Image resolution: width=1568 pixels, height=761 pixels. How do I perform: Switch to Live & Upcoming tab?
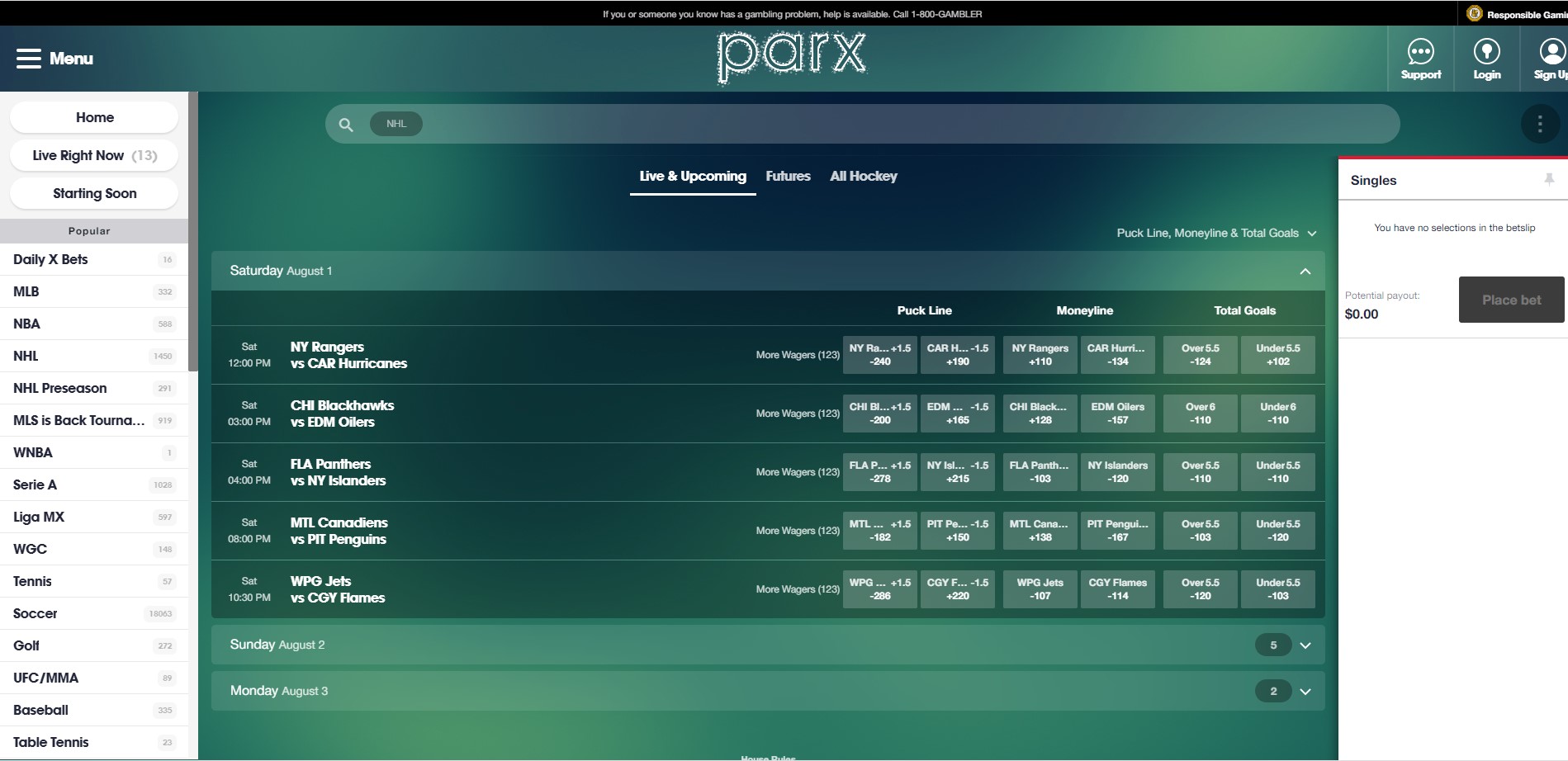point(693,177)
